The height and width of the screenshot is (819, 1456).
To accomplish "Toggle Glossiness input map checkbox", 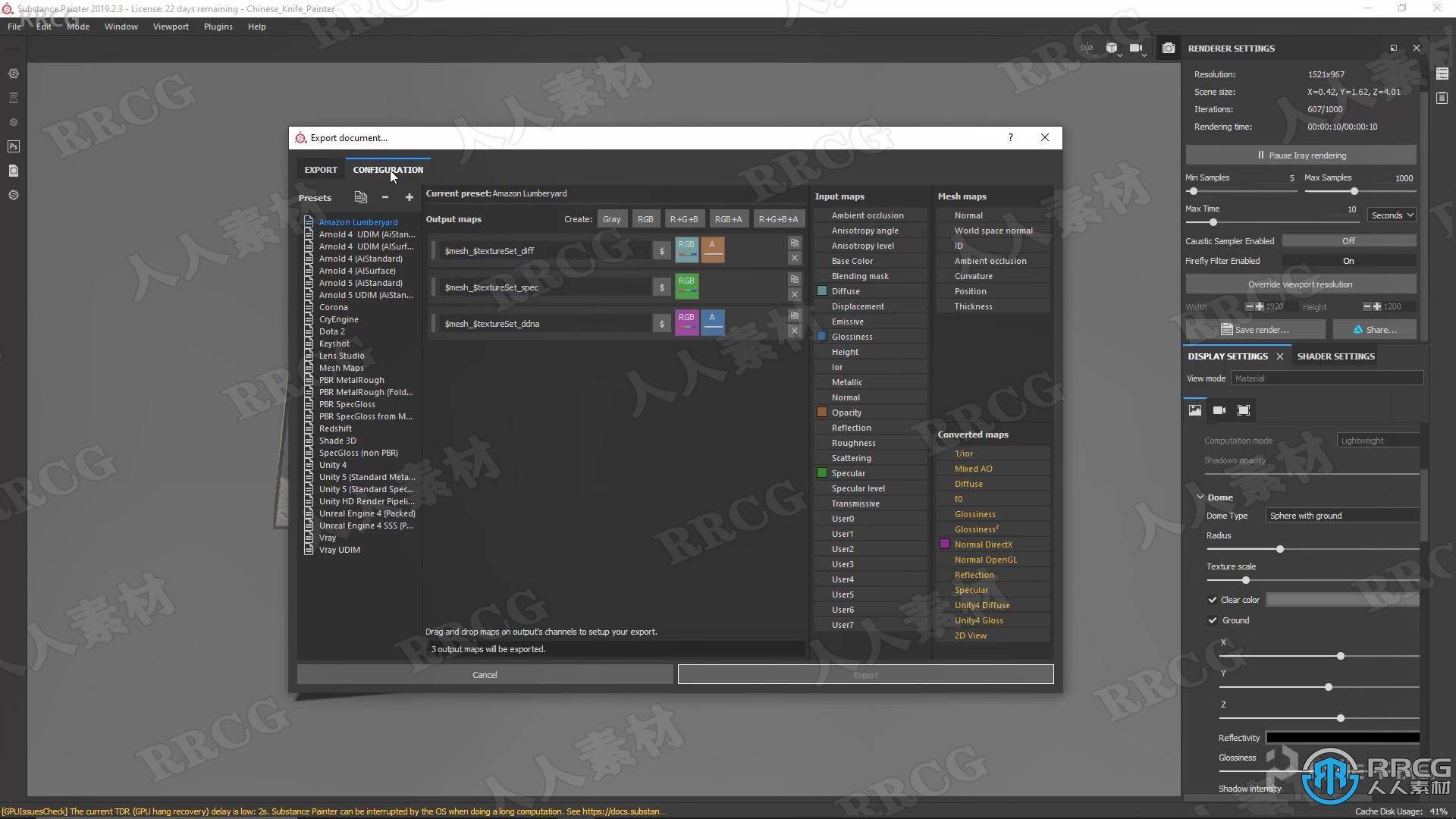I will click(821, 336).
